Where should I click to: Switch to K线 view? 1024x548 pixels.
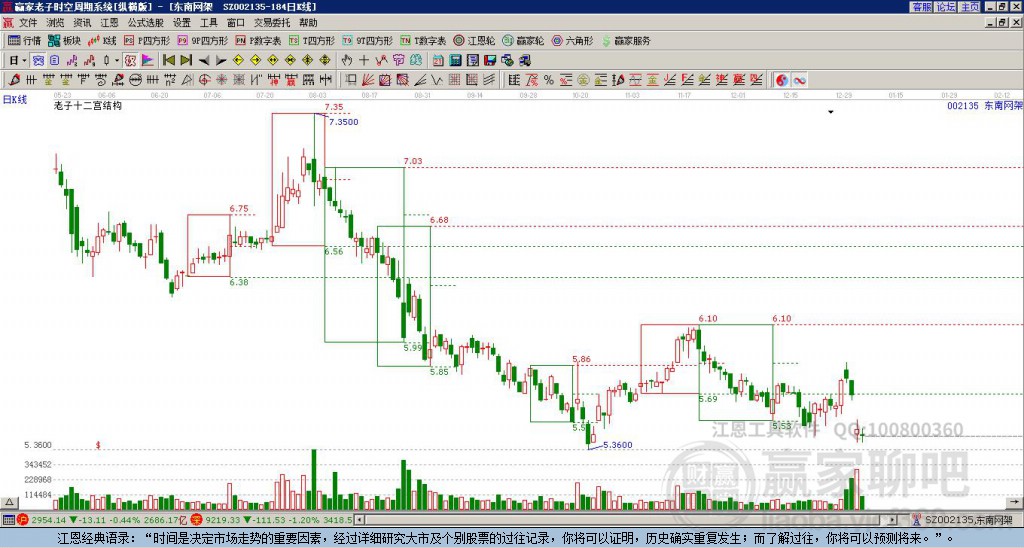click(103, 40)
